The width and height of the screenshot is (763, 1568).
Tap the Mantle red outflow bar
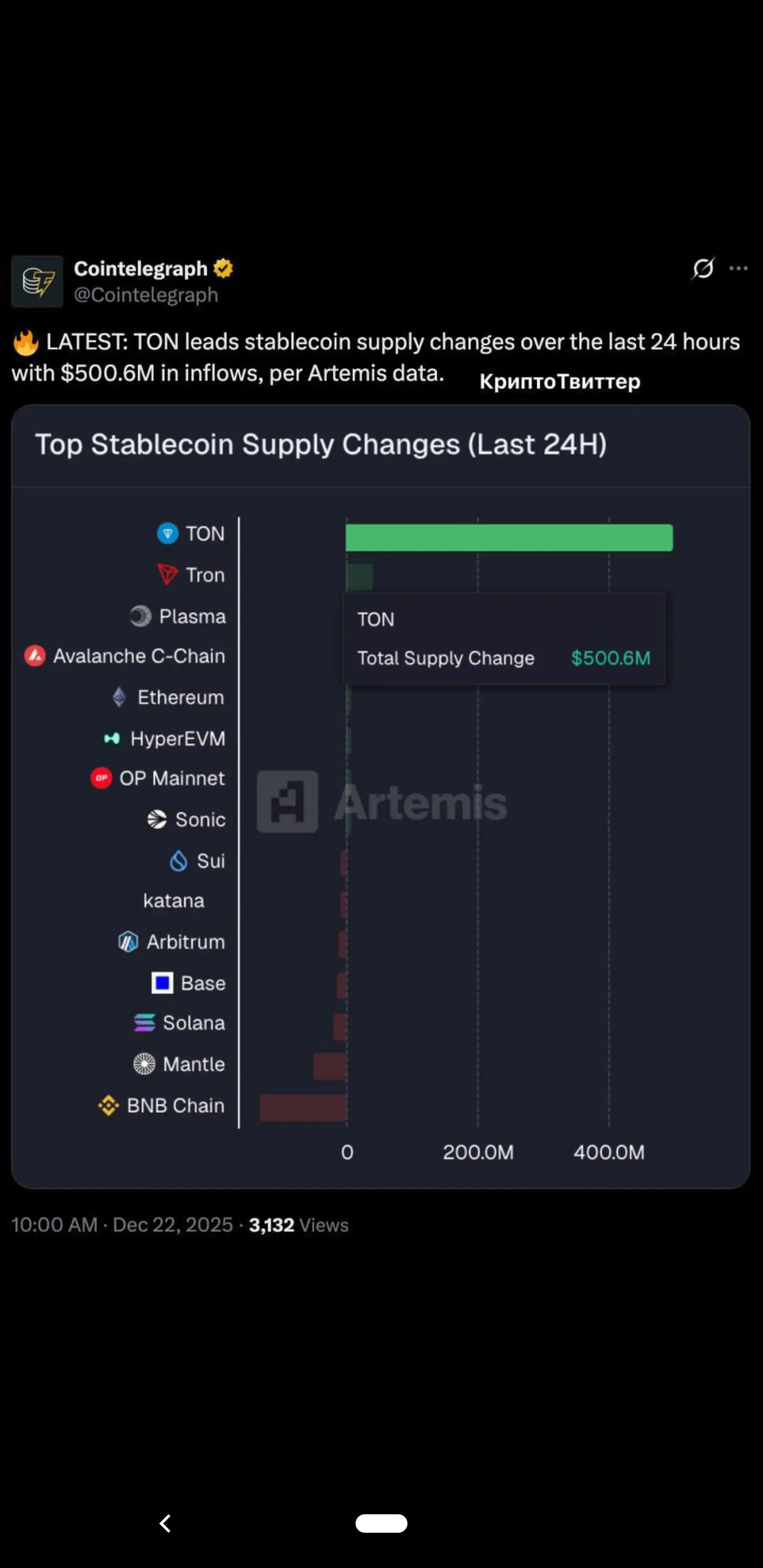pos(330,1066)
